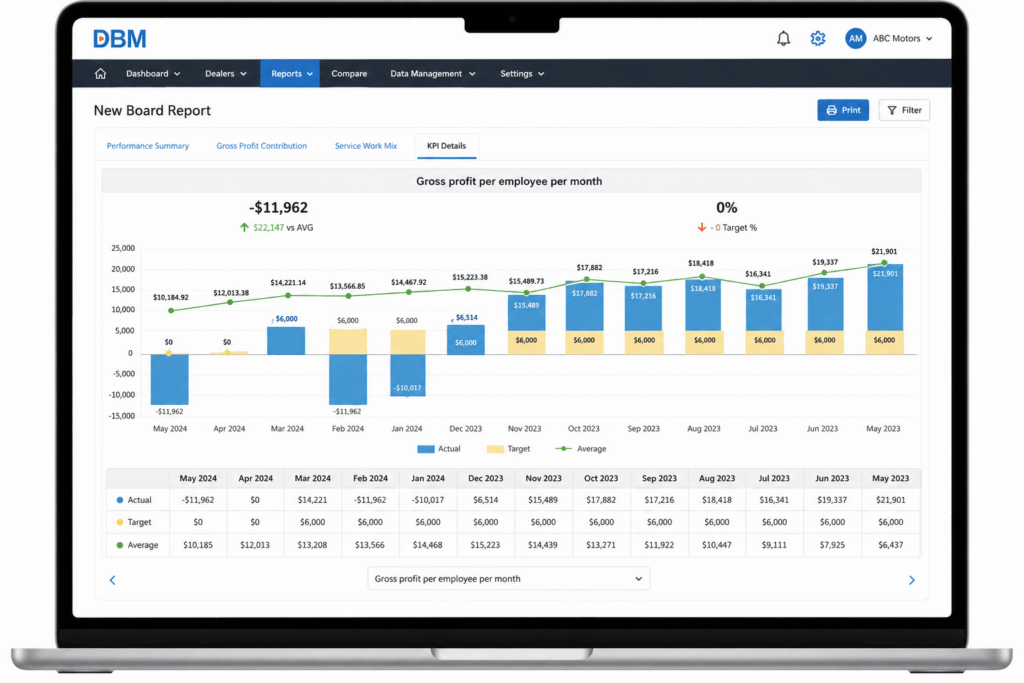Open the notifications bell
This screenshot has width=1024, height=683.
[x=783, y=39]
